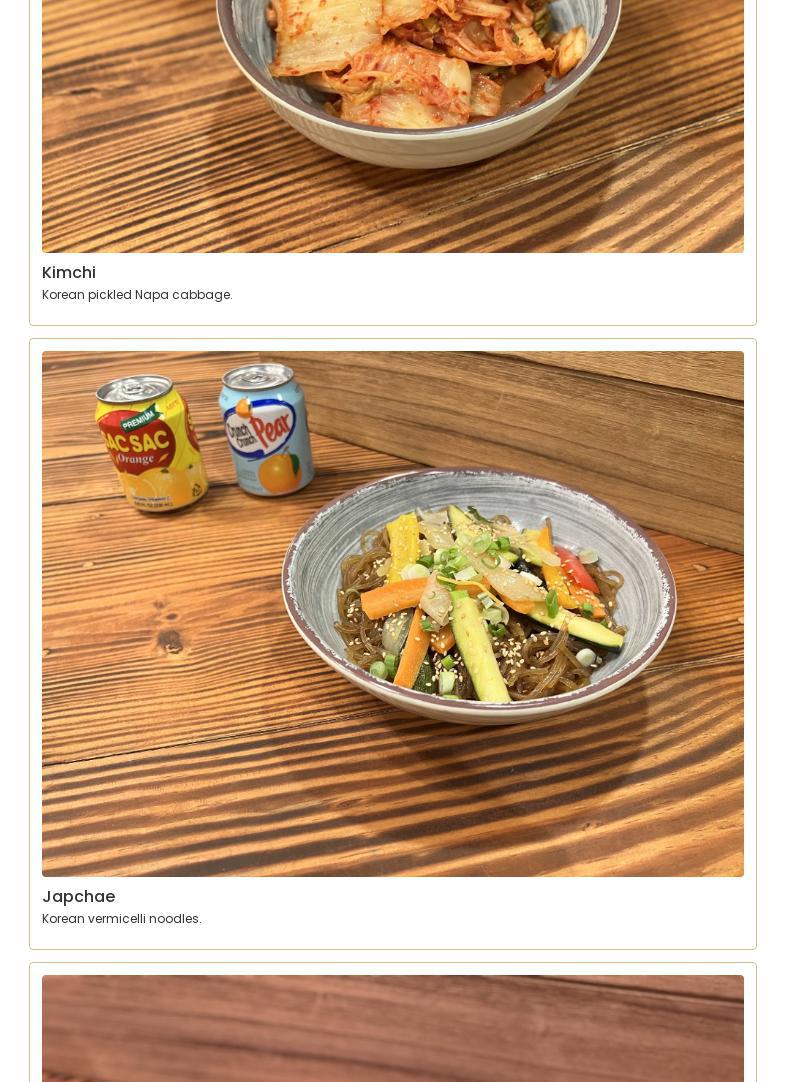
Task: Click the silver top of the Pear can
Action: (257, 376)
